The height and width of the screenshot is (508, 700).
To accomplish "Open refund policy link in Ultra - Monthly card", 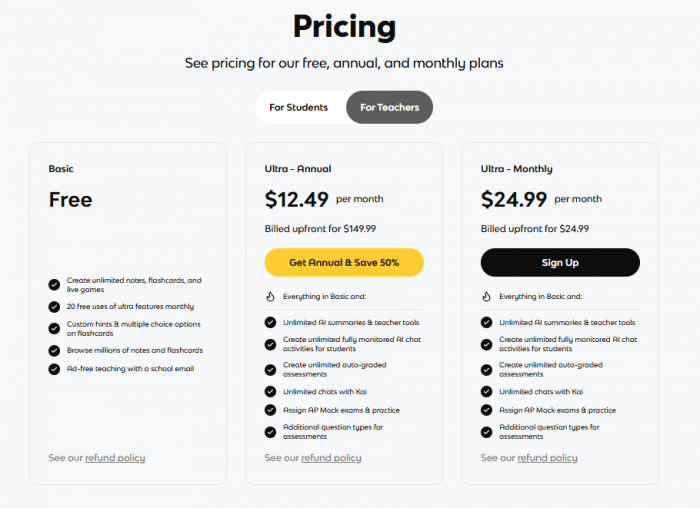I will click(547, 458).
